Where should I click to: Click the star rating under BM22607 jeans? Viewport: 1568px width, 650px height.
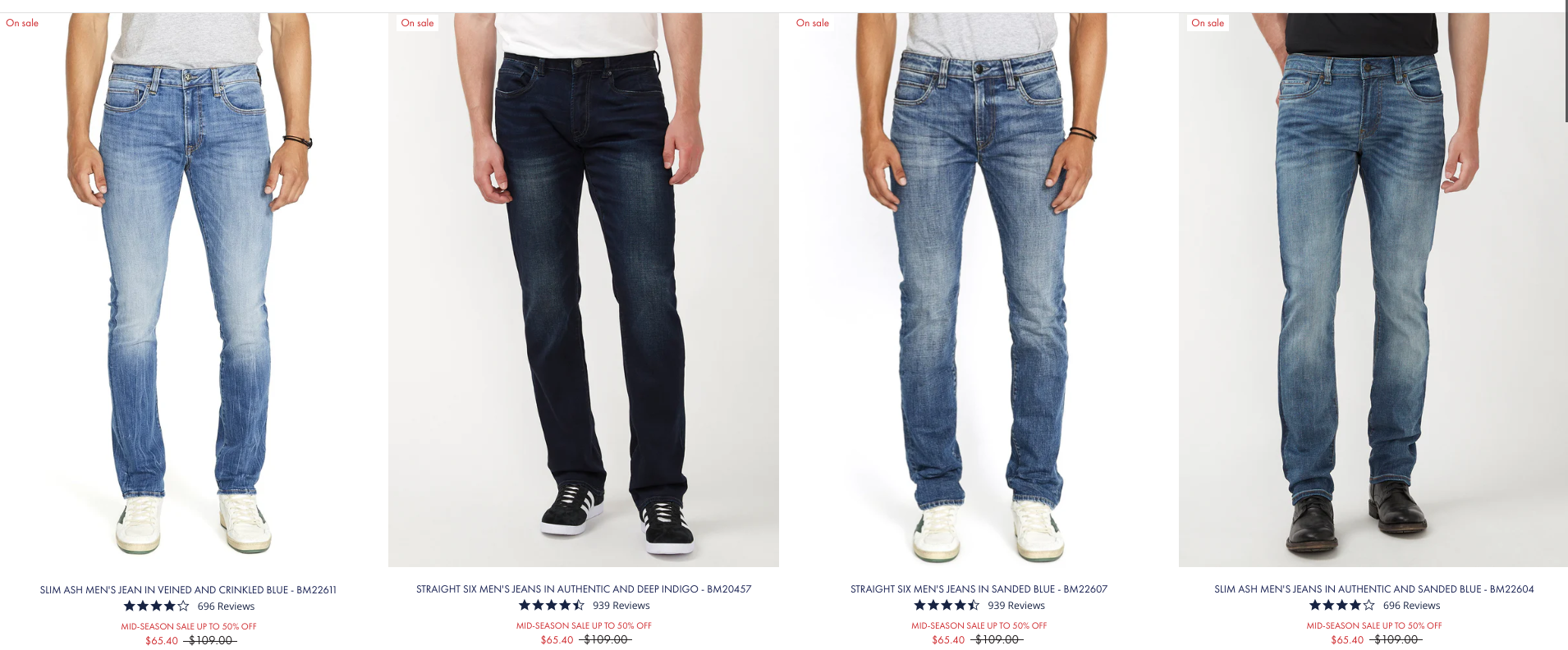947,606
